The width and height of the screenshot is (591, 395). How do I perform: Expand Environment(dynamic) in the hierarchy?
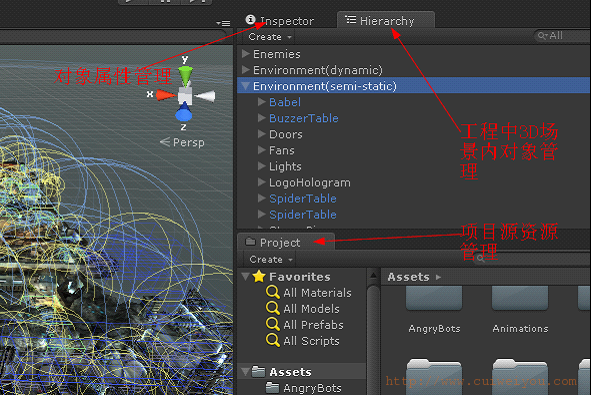tap(246, 70)
